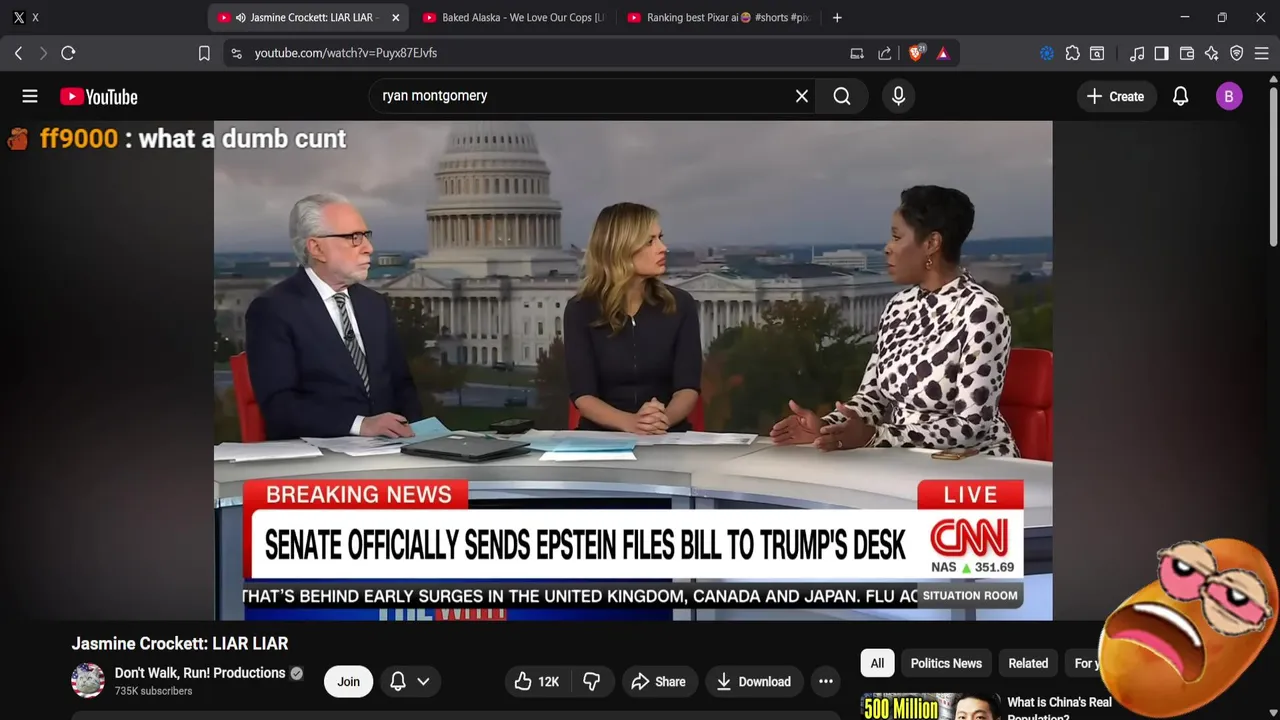Open site information icon in address bar
This screenshot has width=1280, height=720.
pyautogui.click(x=236, y=53)
